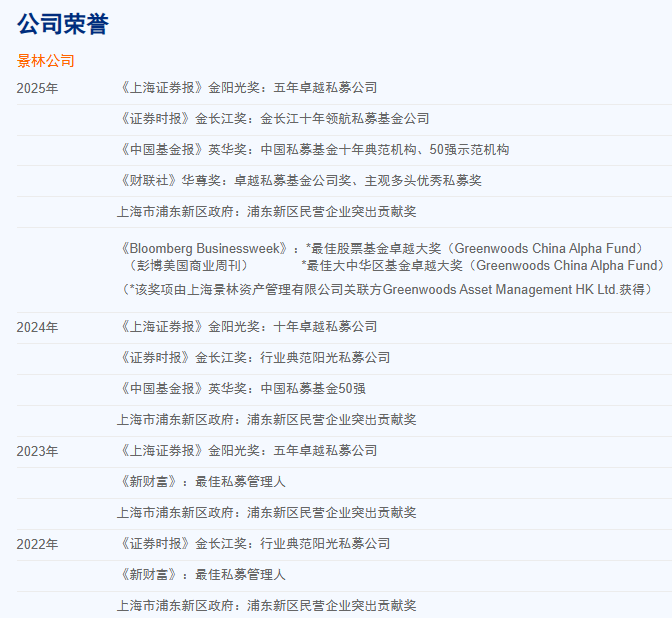Select the 2023 《新财富》最佳私募管理人 entry
The width and height of the screenshot is (672, 618).
pos(201,482)
